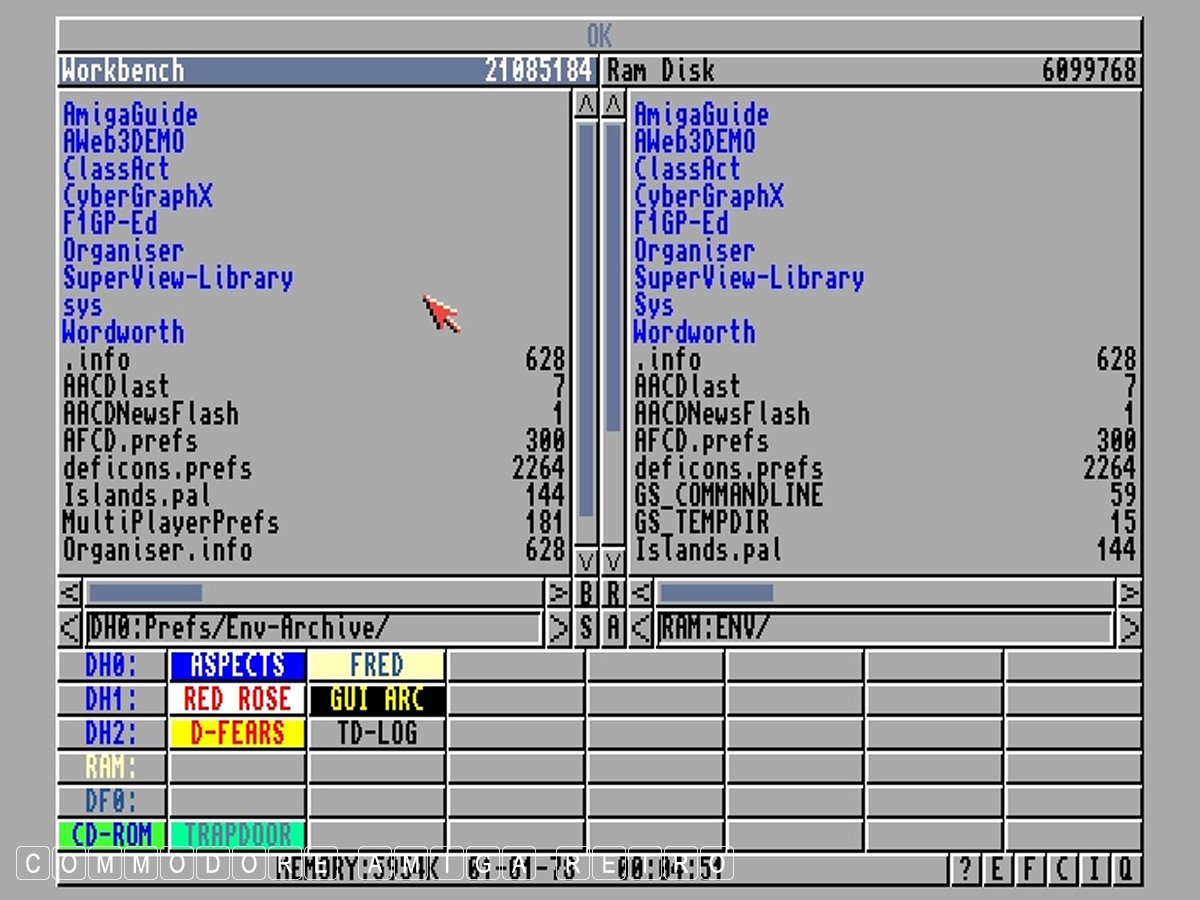Click the C button in bottom-right strip
Screen dimensions: 1200x900
[1061, 869]
